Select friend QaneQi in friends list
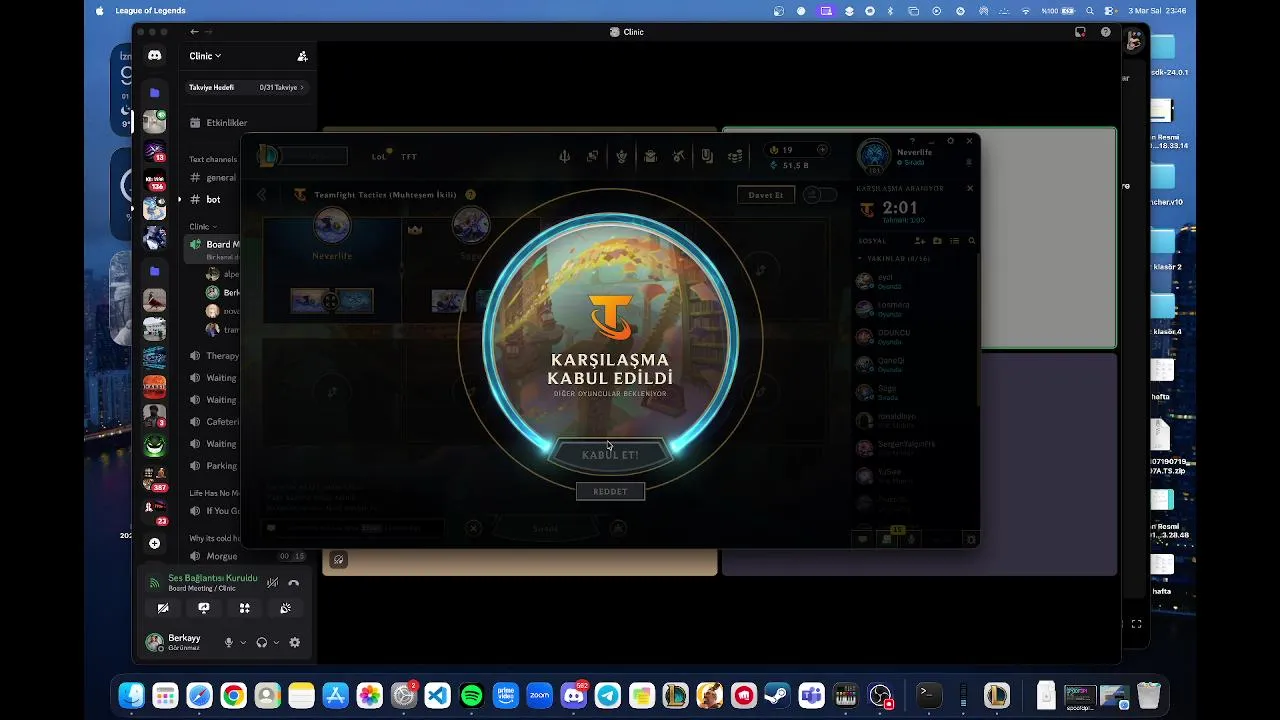The height and width of the screenshot is (720, 1280). [x=914, y=365]
